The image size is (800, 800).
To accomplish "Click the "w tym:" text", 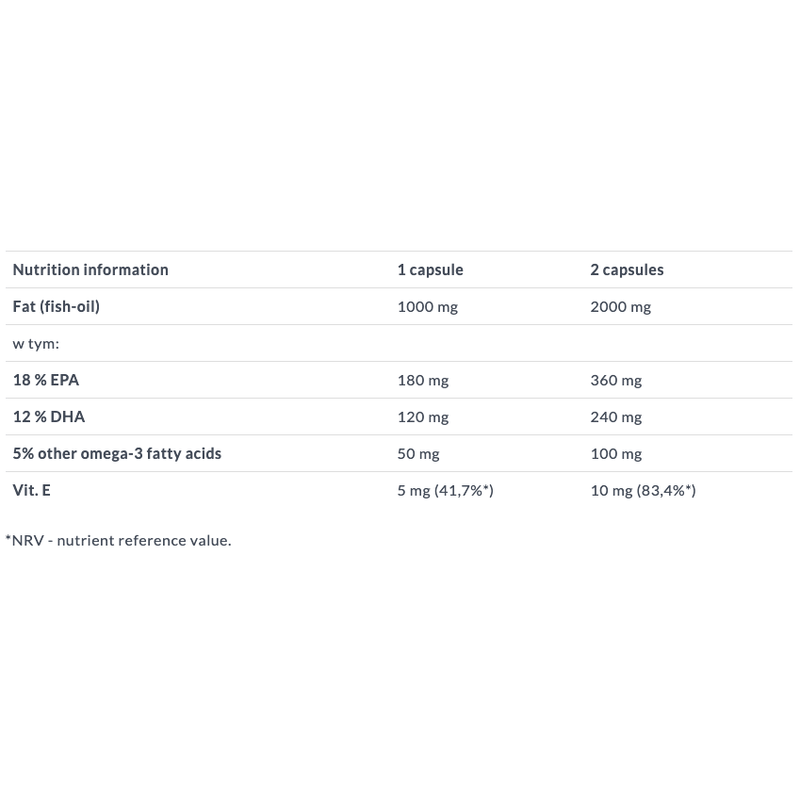I will pyautogui.click(x=35, y=344).
